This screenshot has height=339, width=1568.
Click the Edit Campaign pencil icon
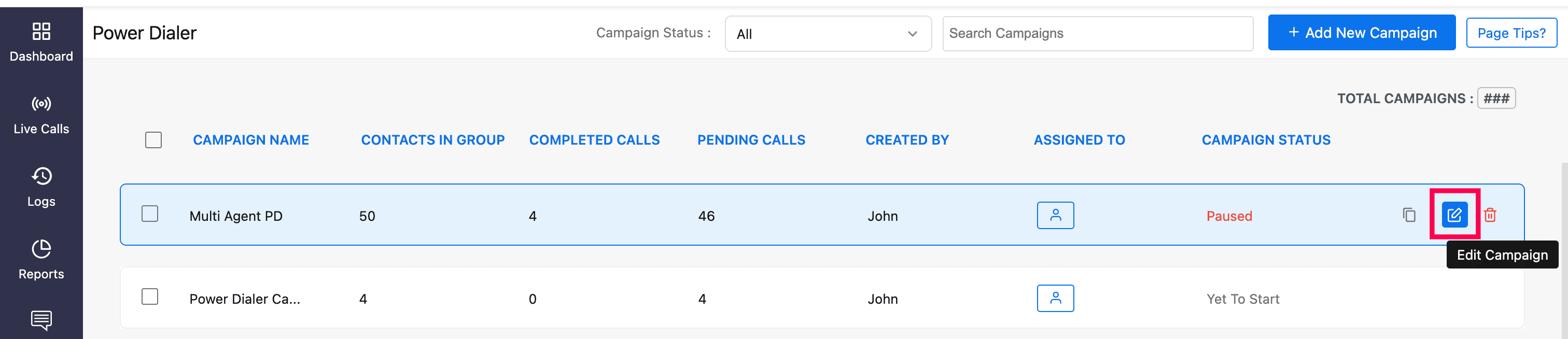(x=1454, y=215)
